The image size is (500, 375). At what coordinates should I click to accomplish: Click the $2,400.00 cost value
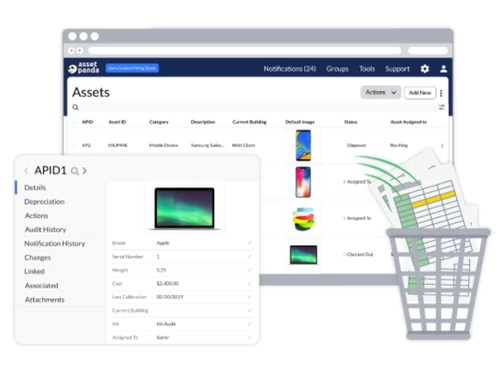168,283
